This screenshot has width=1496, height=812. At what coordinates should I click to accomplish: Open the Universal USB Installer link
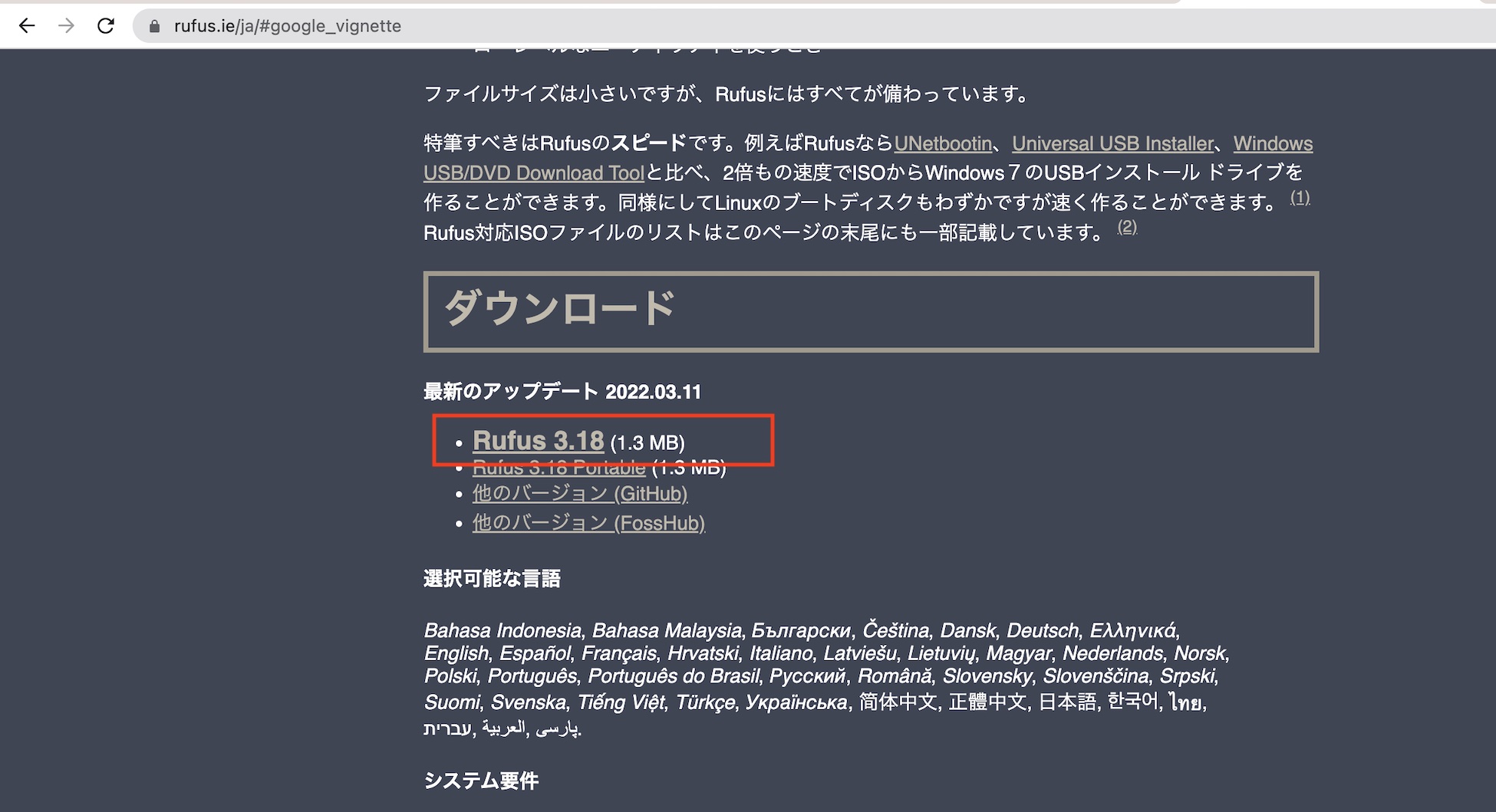coord(1112,143)
